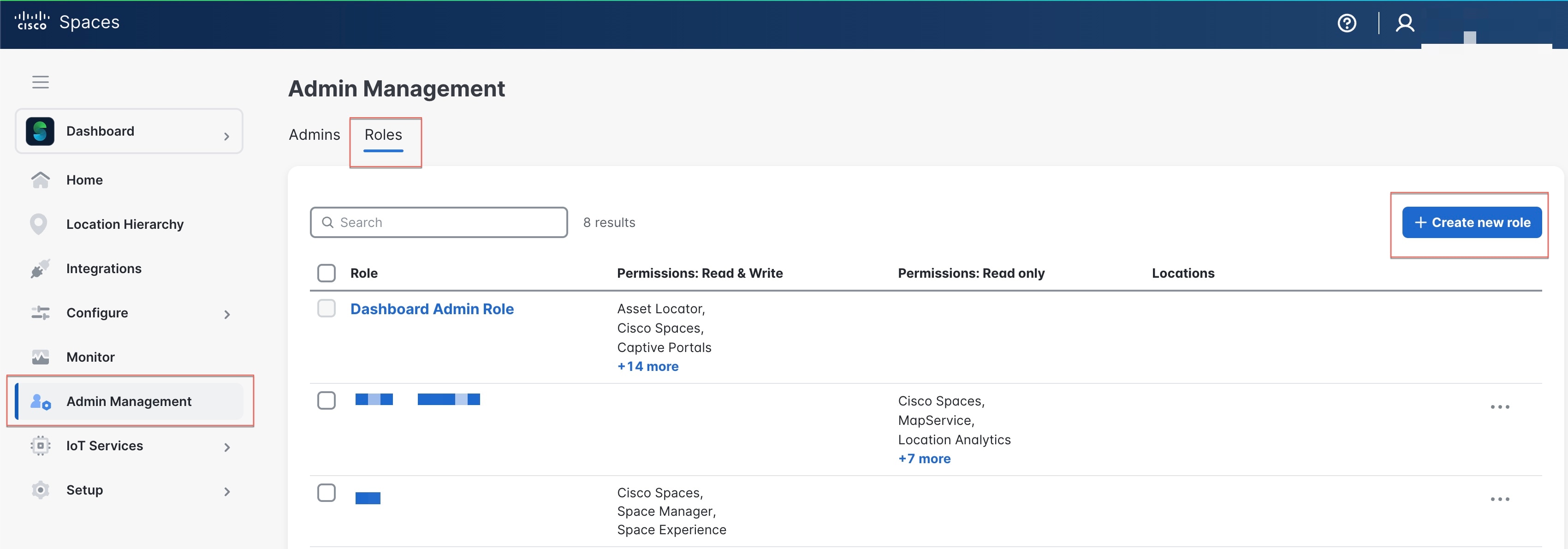The image size is (1568, 549).
Task: Click the Monitor chart icon
Action: coord(40,357)
